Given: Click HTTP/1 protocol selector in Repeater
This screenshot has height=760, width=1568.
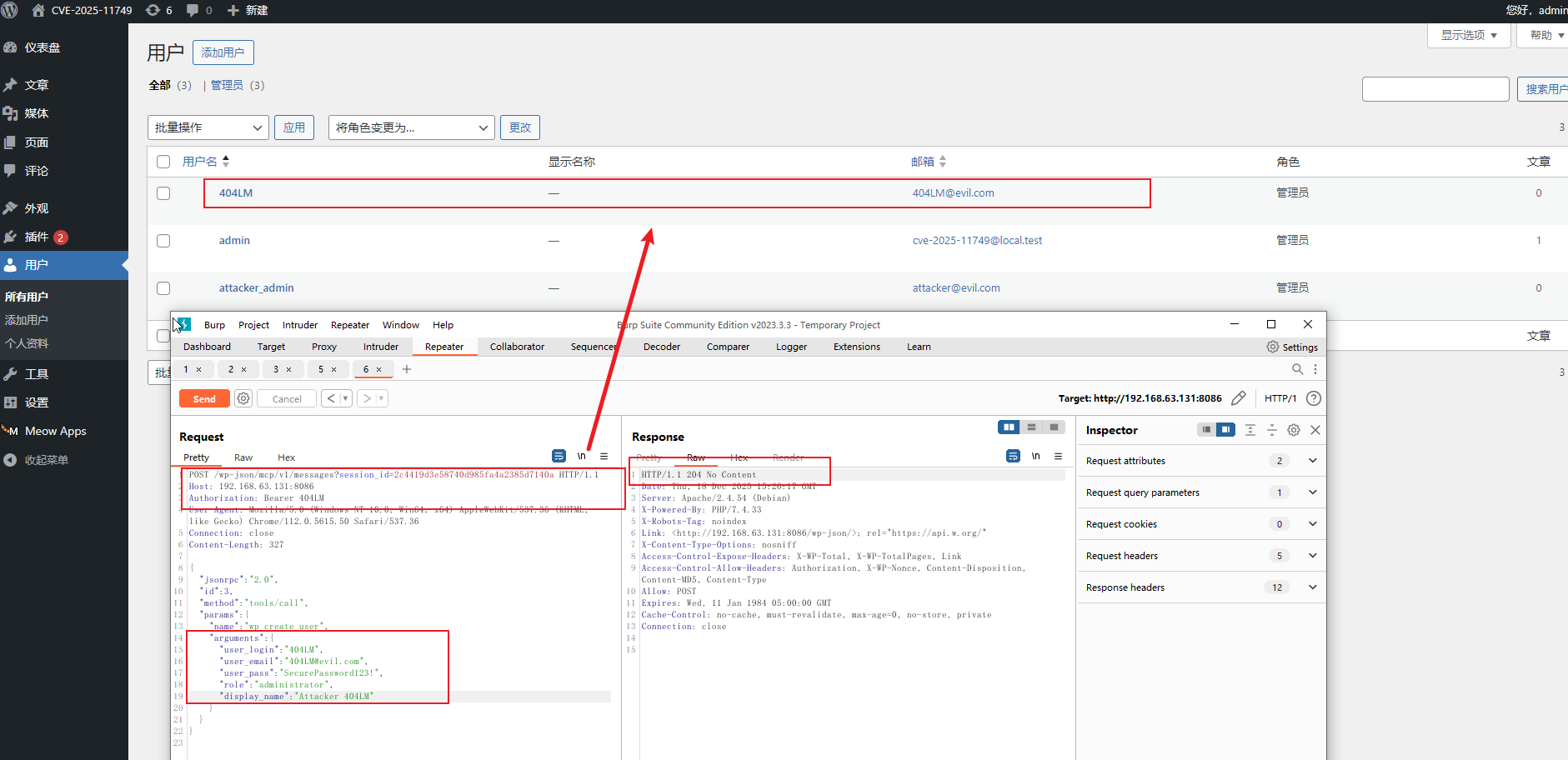Looking at the screenshot, I should [1280, 398].
